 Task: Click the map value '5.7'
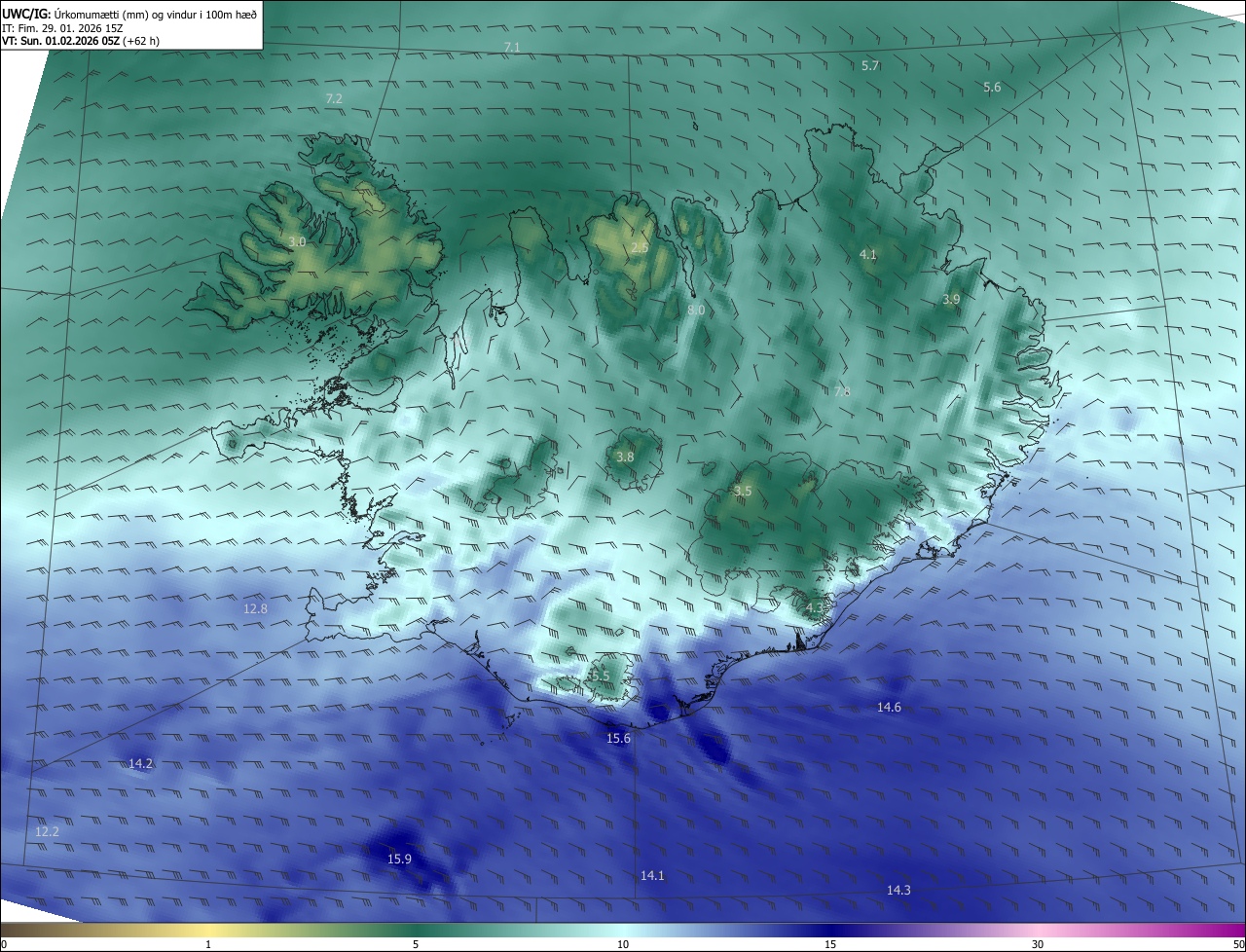[870, 65]
